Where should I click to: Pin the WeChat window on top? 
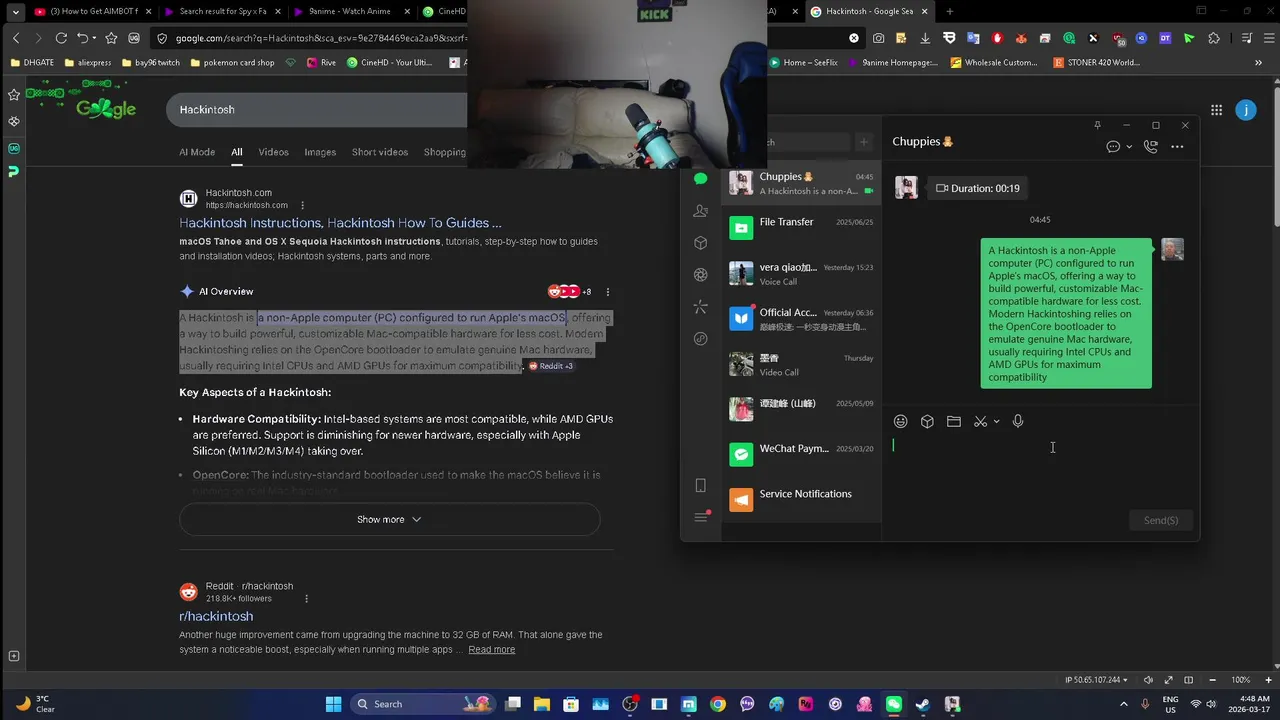(x=1097, y=125)
